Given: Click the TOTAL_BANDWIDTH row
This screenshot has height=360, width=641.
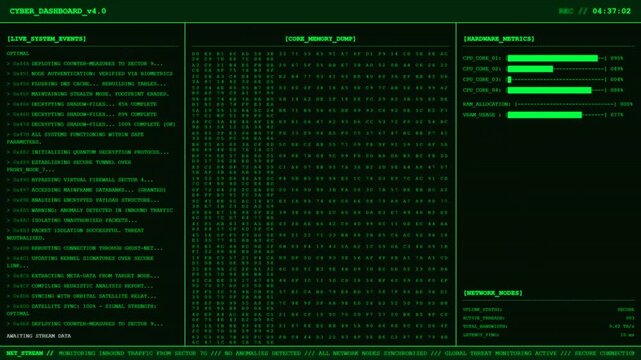Looking at the screenshot, I should click(x=549, y=326).
